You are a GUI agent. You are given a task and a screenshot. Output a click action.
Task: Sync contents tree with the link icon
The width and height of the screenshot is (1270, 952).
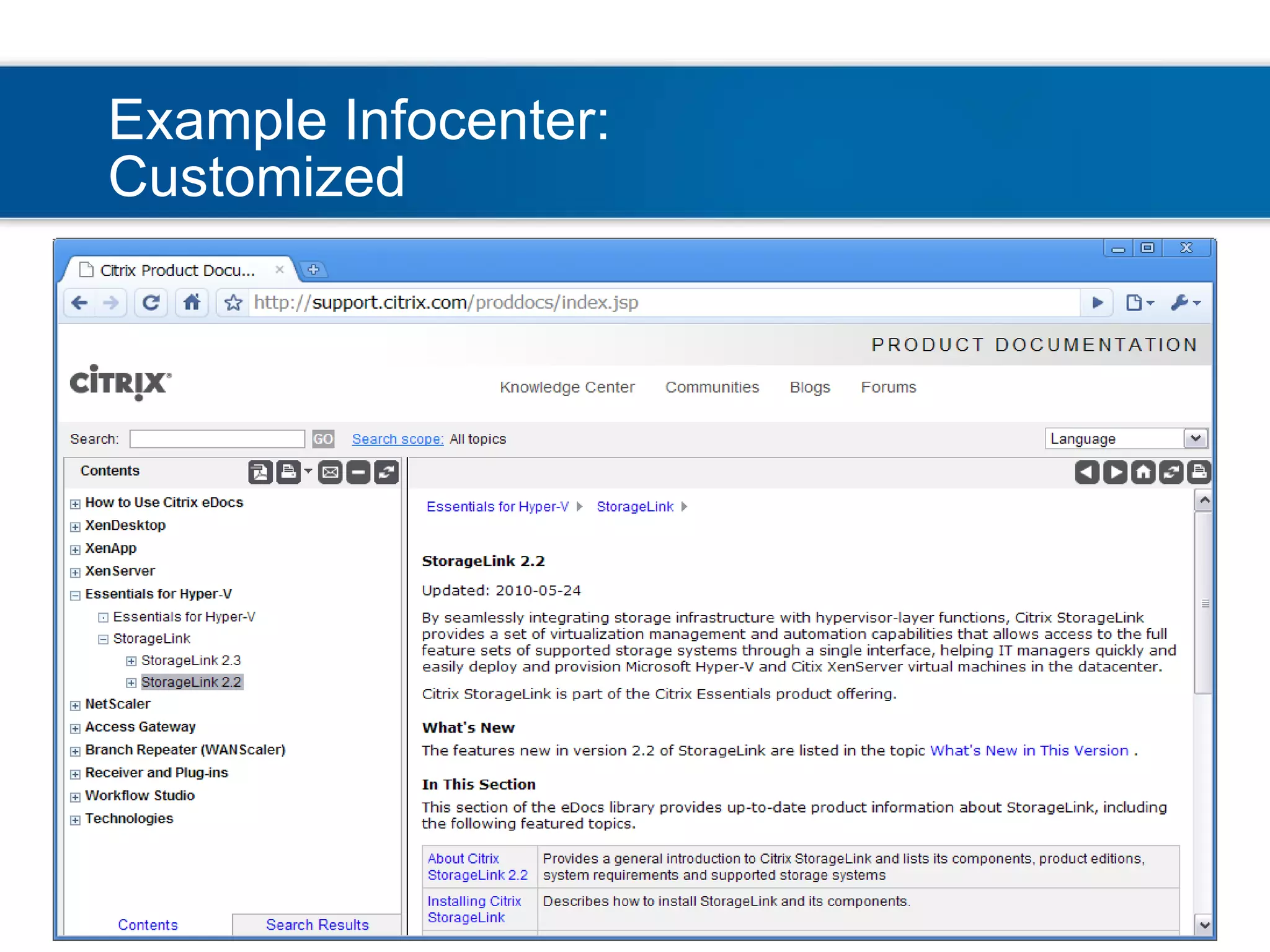(386, 472)
